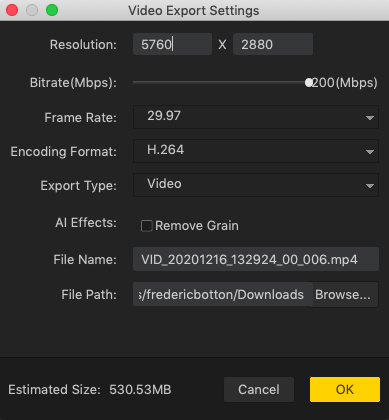This screenshot has width=389, height=420.
Task: Enable the Remove Grain checkbox
Action: click(146, 226)
